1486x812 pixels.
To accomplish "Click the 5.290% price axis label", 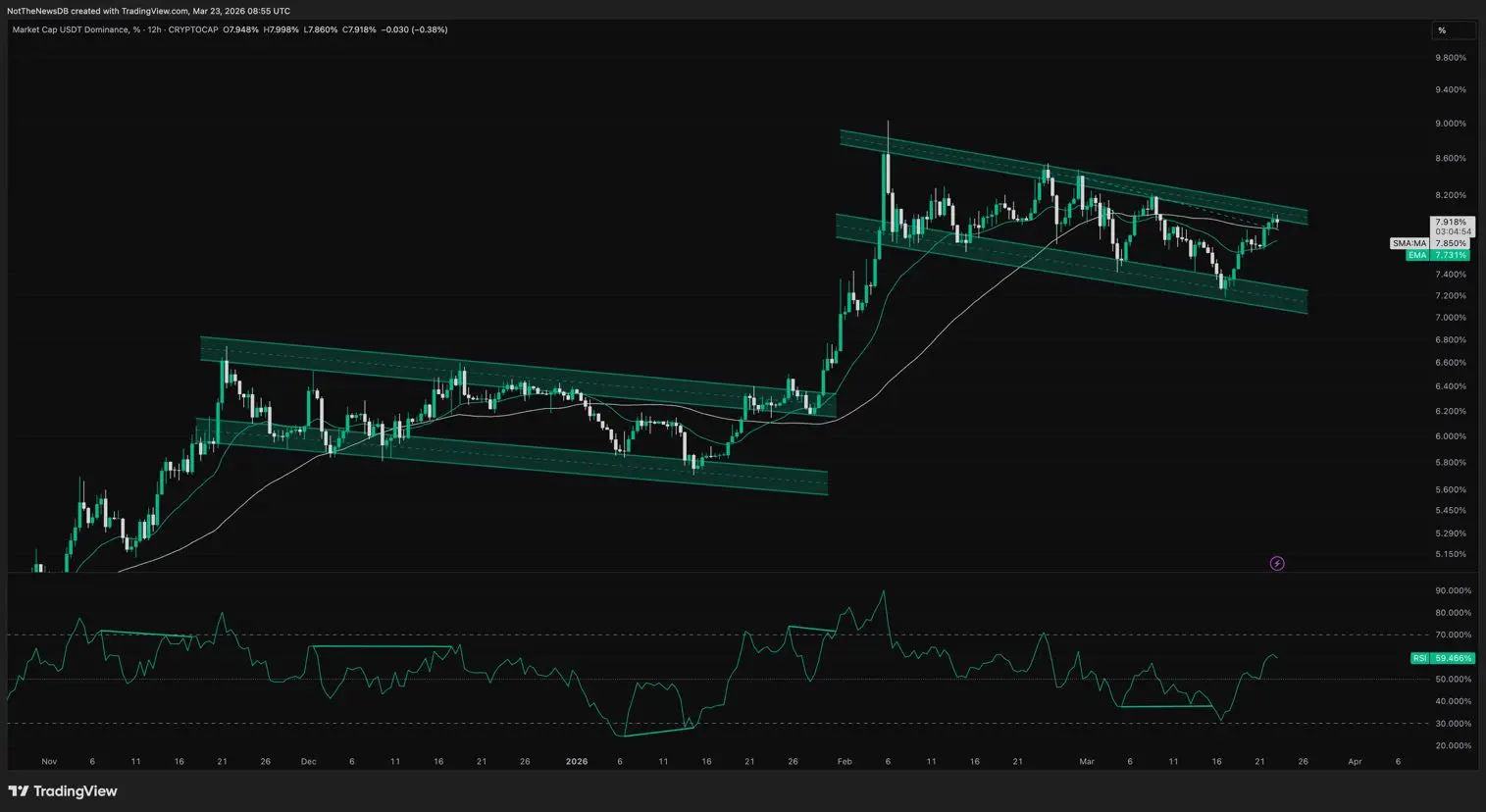I will [x=1451, y=533].
